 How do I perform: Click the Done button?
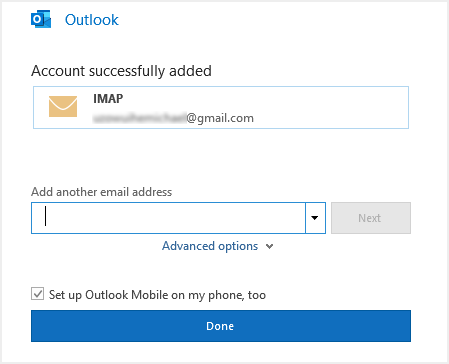(x=221, y=326)
